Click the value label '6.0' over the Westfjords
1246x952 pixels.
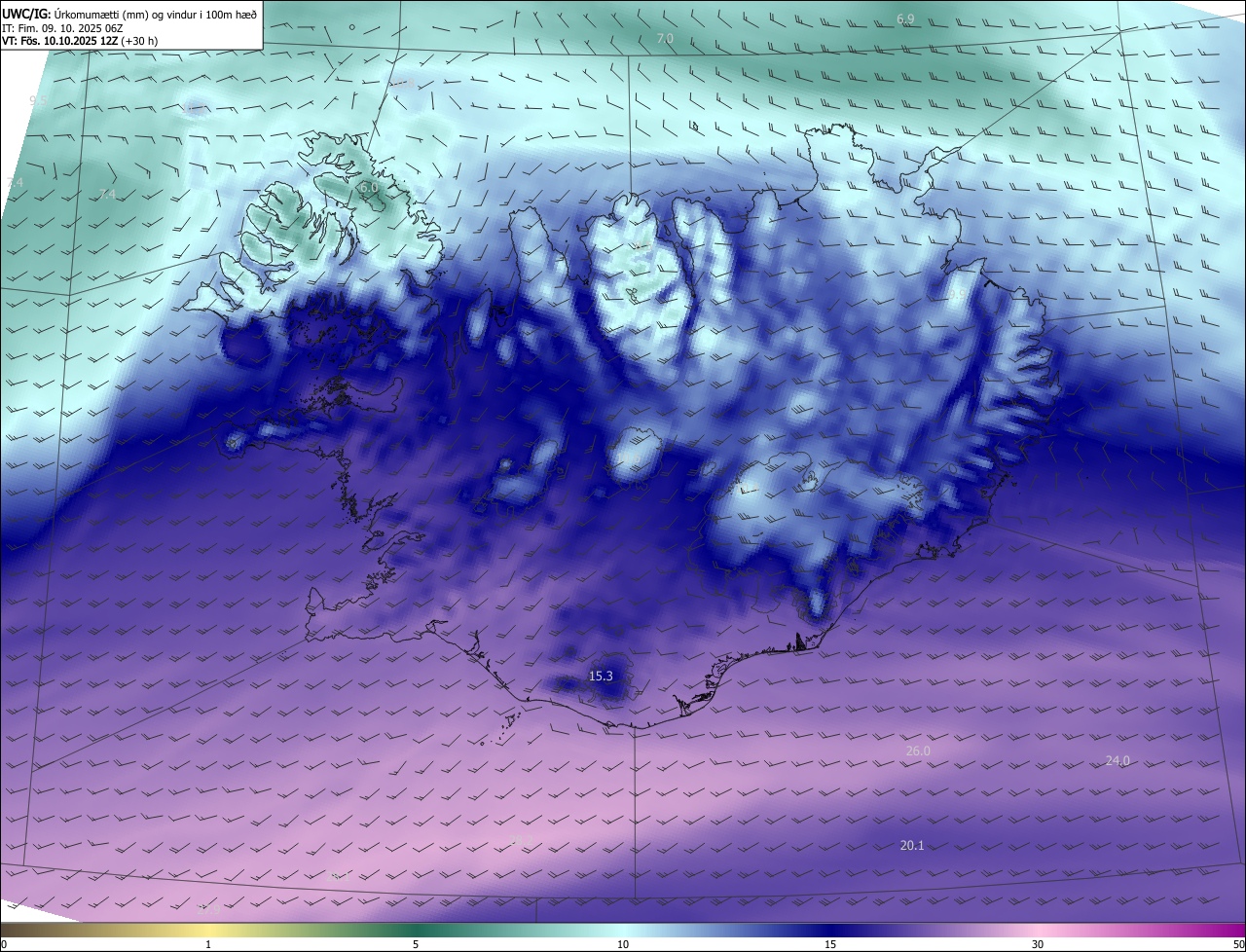coord(368,186)
